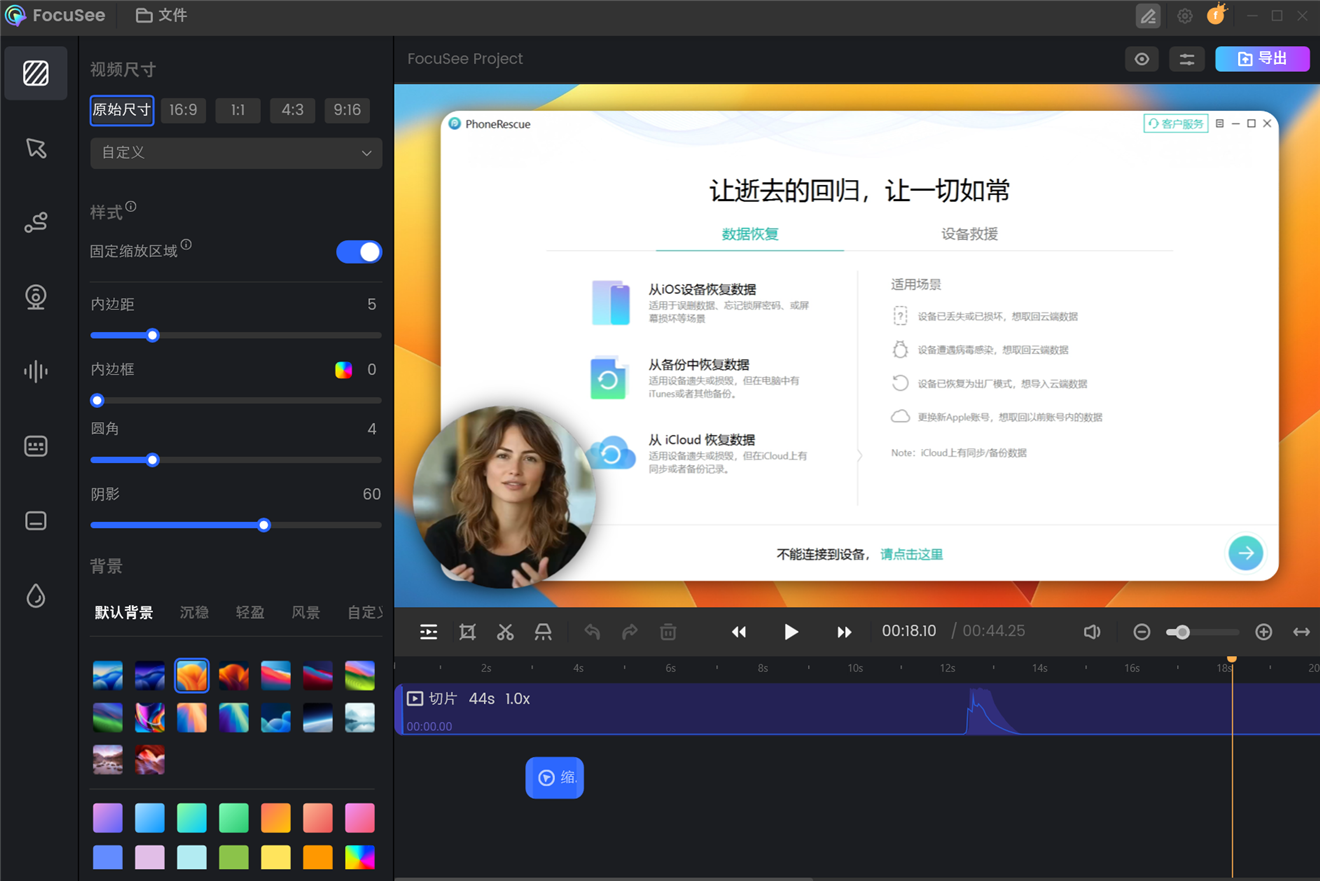Open the audio waveform sidebar panel
Image resolution: width=1320 pixels, height=881 pixels.
tap(36, 372)
